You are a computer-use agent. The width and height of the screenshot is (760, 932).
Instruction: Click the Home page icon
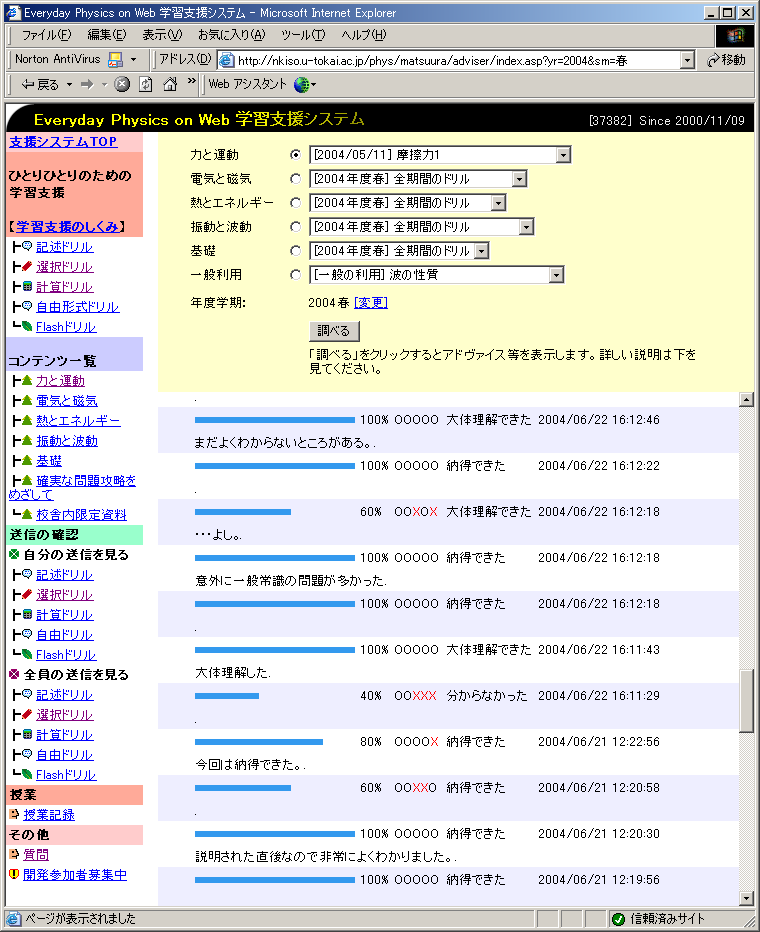(x=171, y=84)
